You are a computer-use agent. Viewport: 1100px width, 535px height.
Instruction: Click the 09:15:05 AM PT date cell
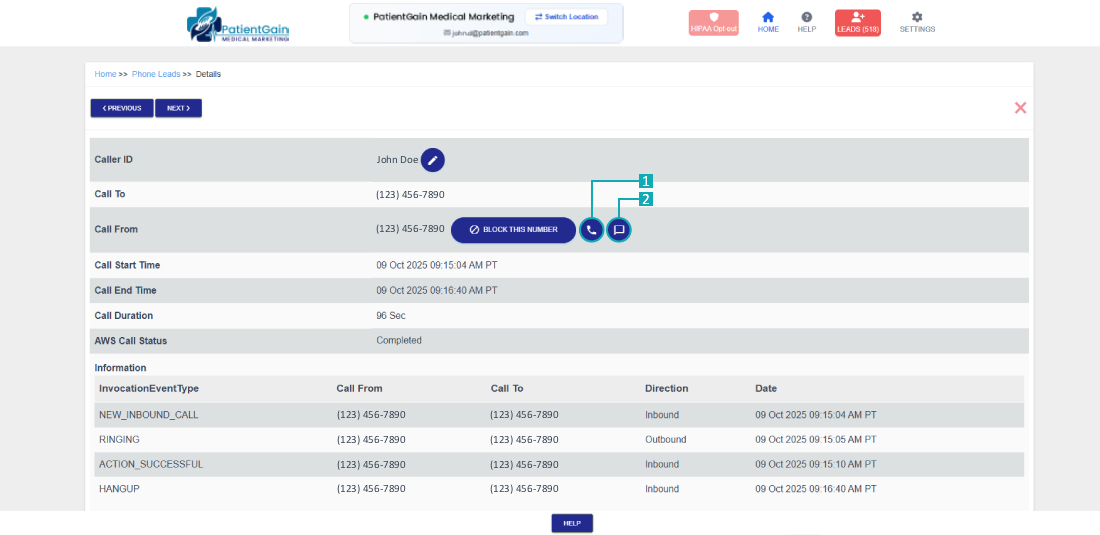pos(816,440)
